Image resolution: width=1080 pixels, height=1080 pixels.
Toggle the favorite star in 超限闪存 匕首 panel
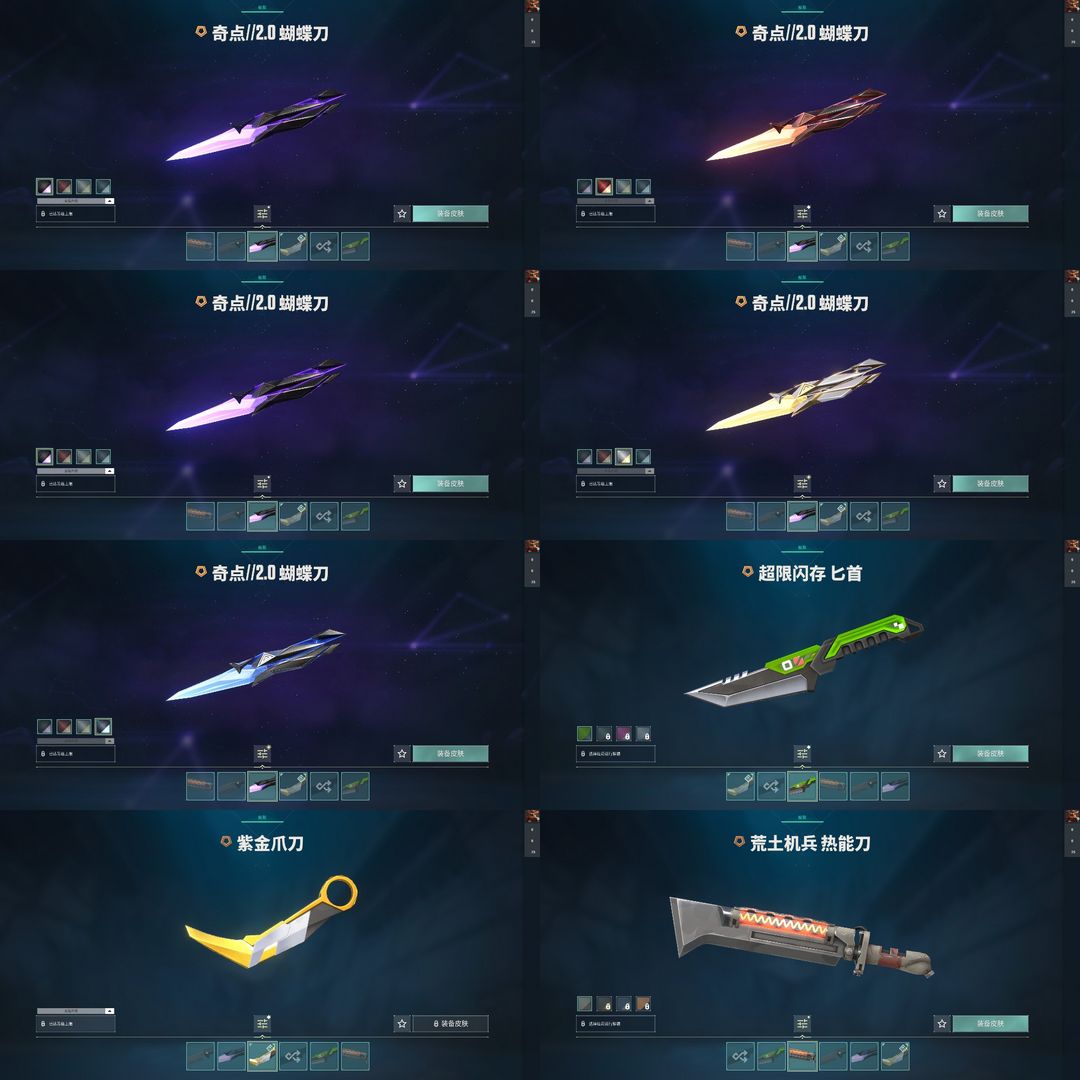942,754
